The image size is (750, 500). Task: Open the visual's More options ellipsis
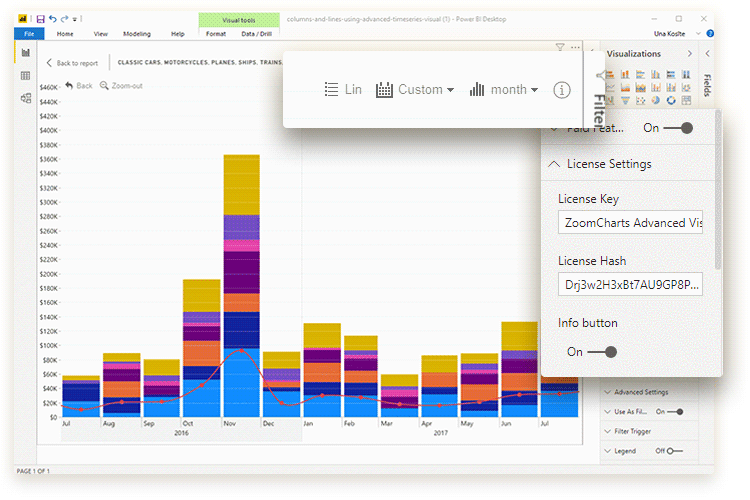(575, 47)
